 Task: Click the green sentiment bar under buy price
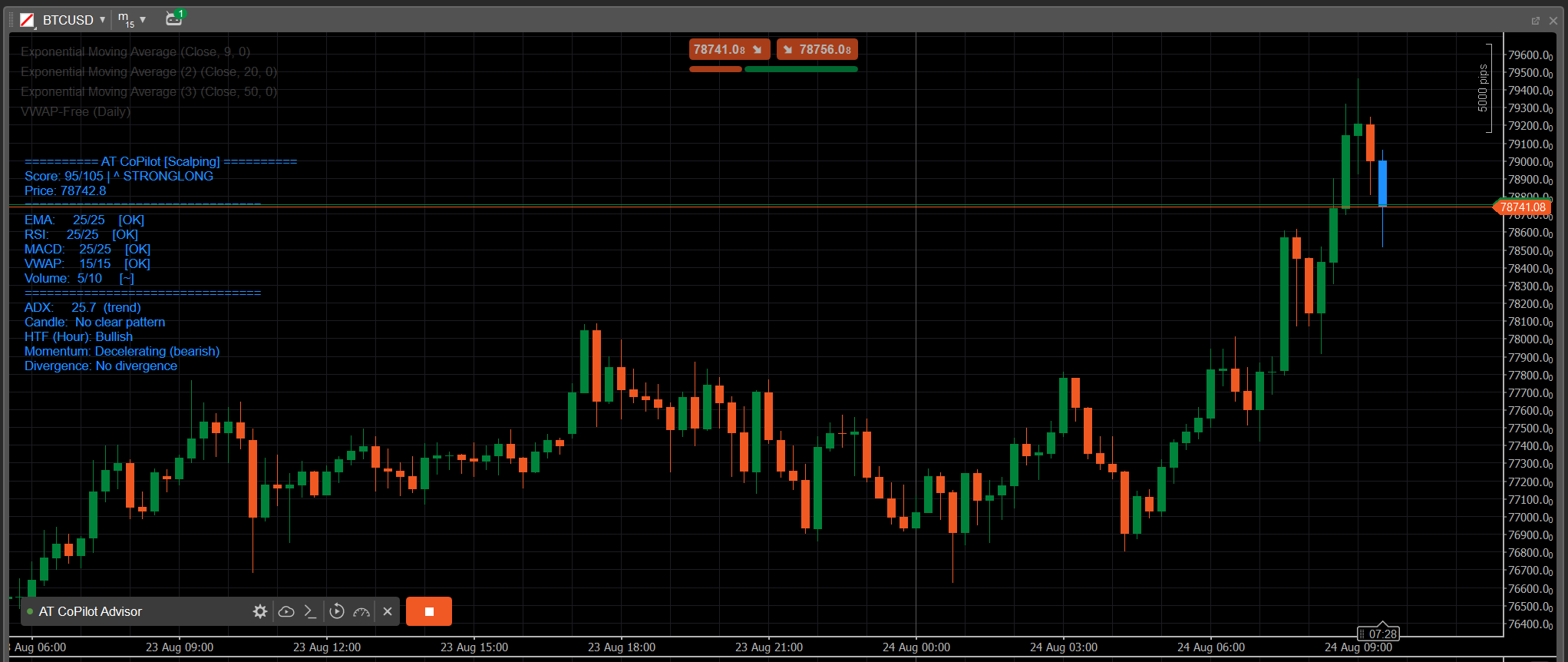801,69
